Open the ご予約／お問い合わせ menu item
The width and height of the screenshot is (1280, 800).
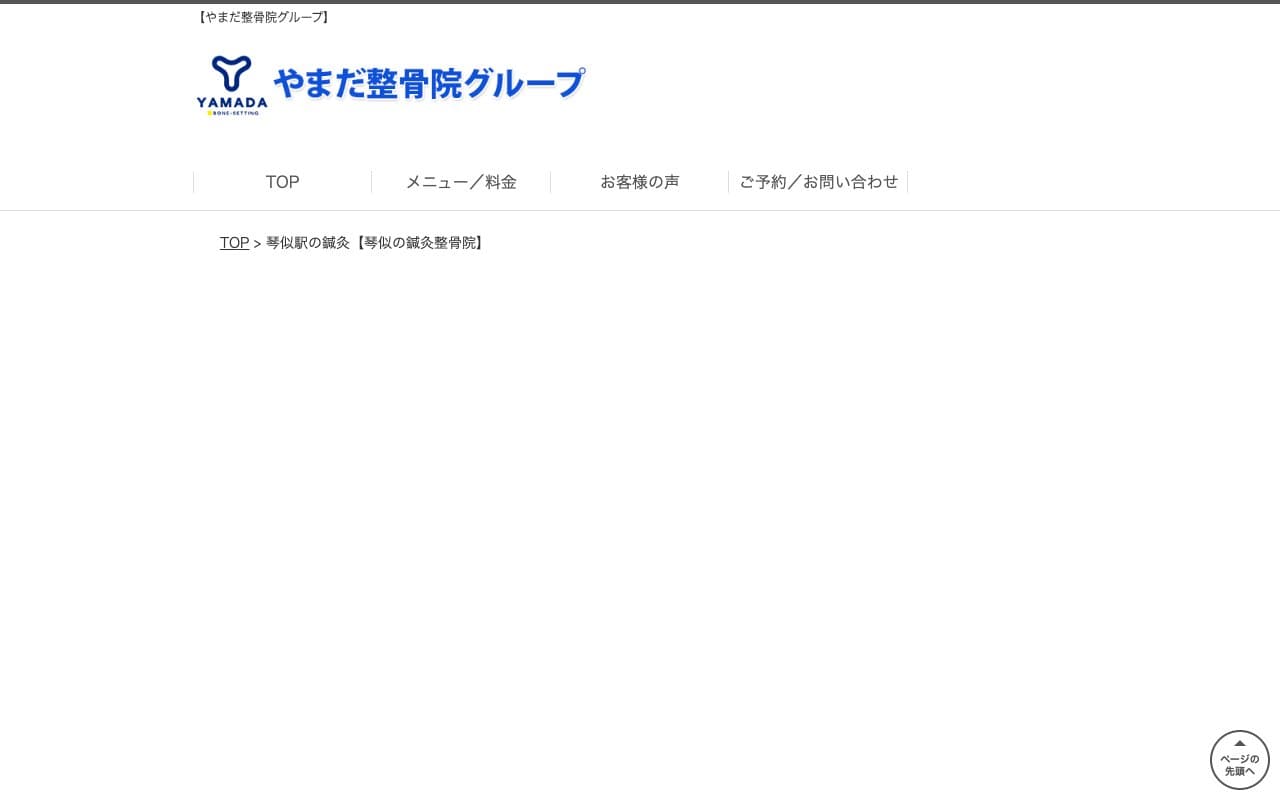(818, 182)
